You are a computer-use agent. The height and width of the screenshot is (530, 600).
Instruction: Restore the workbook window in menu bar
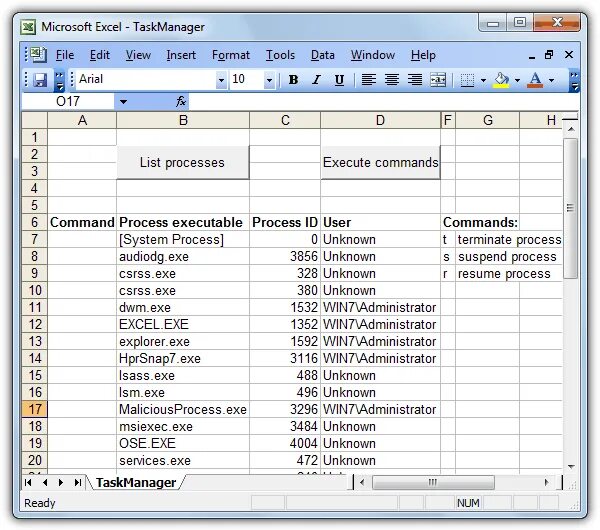549,55
